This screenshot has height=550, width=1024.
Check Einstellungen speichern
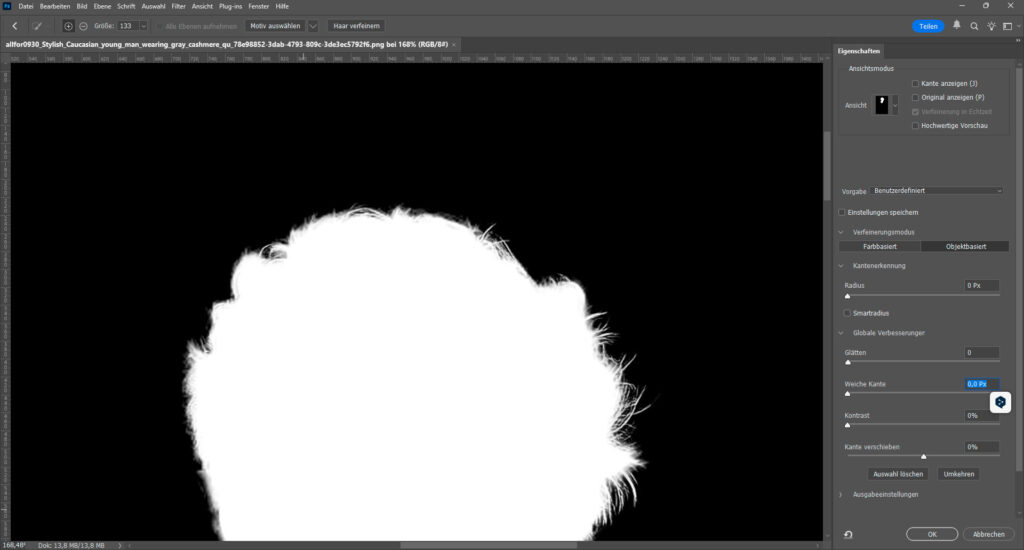[x=842, y=212]
